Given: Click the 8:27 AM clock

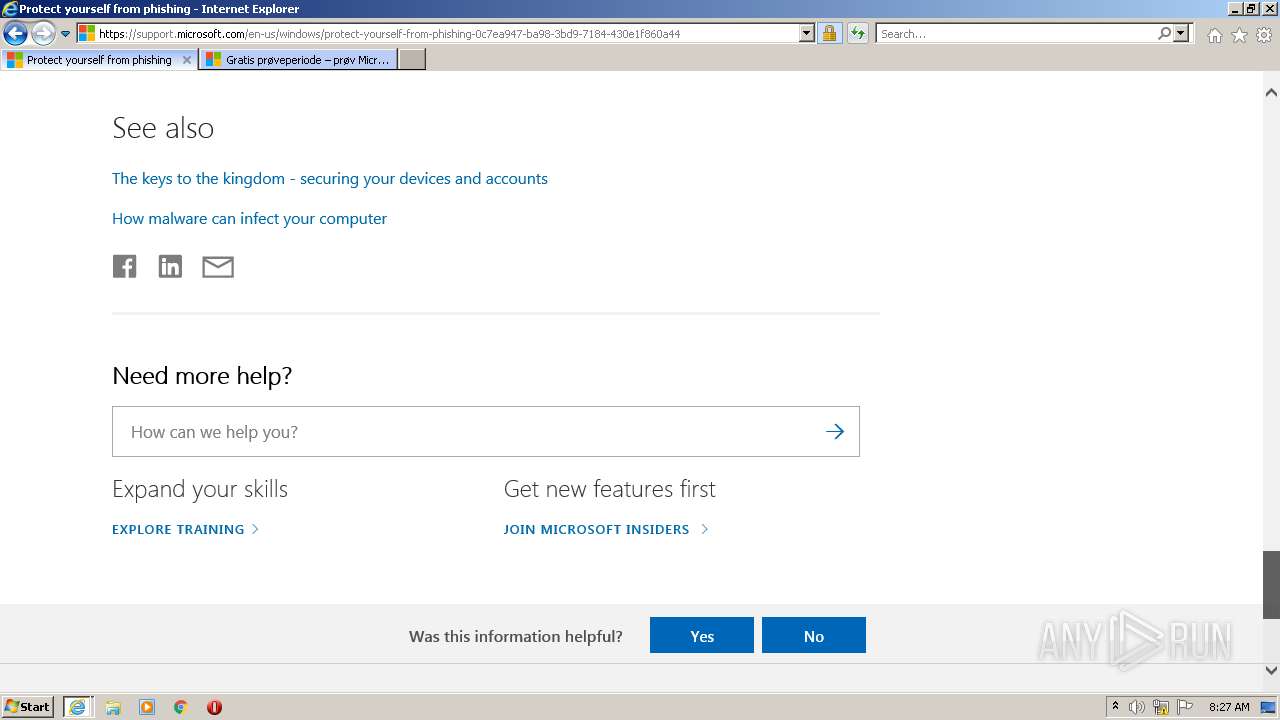Looking at the screenshot, I should pyautogui.click(x=1229, y=707).
